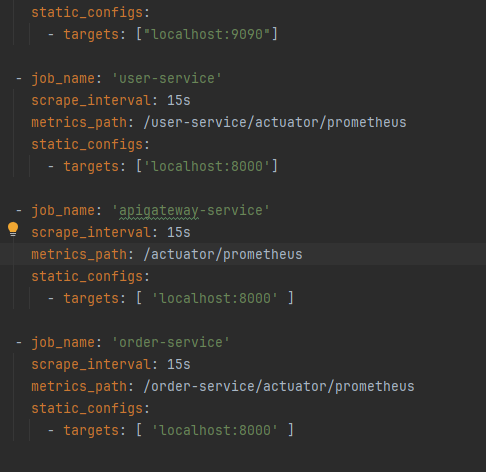This screenshot has width=486, height=472.
Task: Click metrics_path key in order-service block
Action: click(x=79, y=387)
